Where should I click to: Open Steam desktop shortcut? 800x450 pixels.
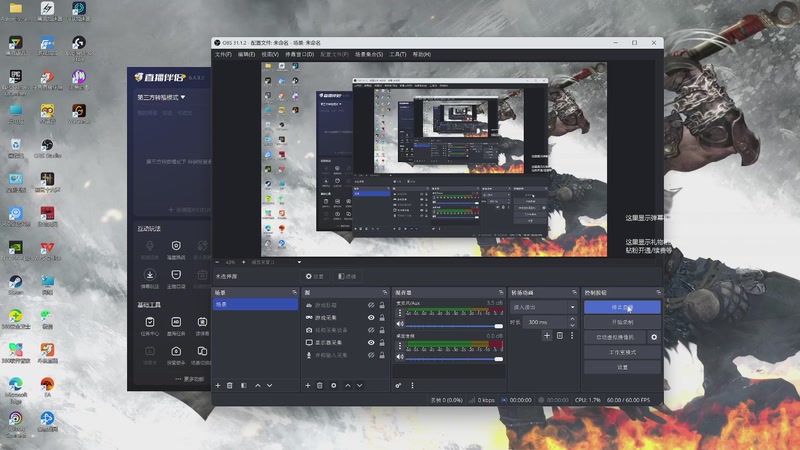15,285
